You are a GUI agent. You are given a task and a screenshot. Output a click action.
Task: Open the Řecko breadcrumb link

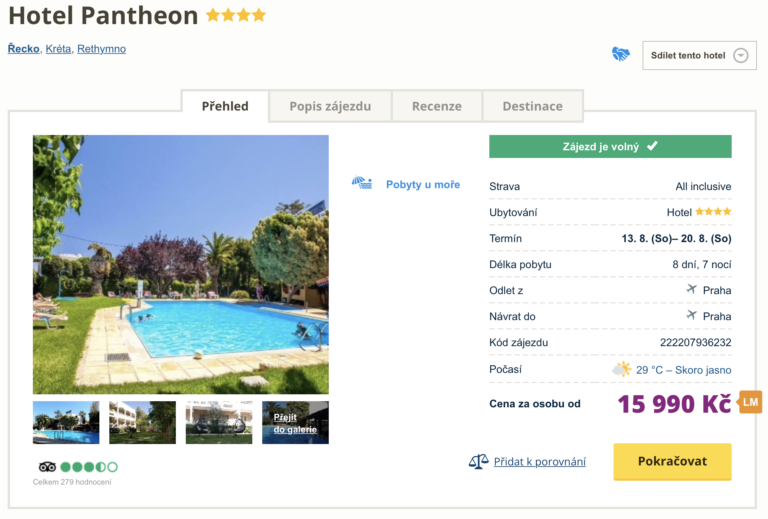point(23,48)
